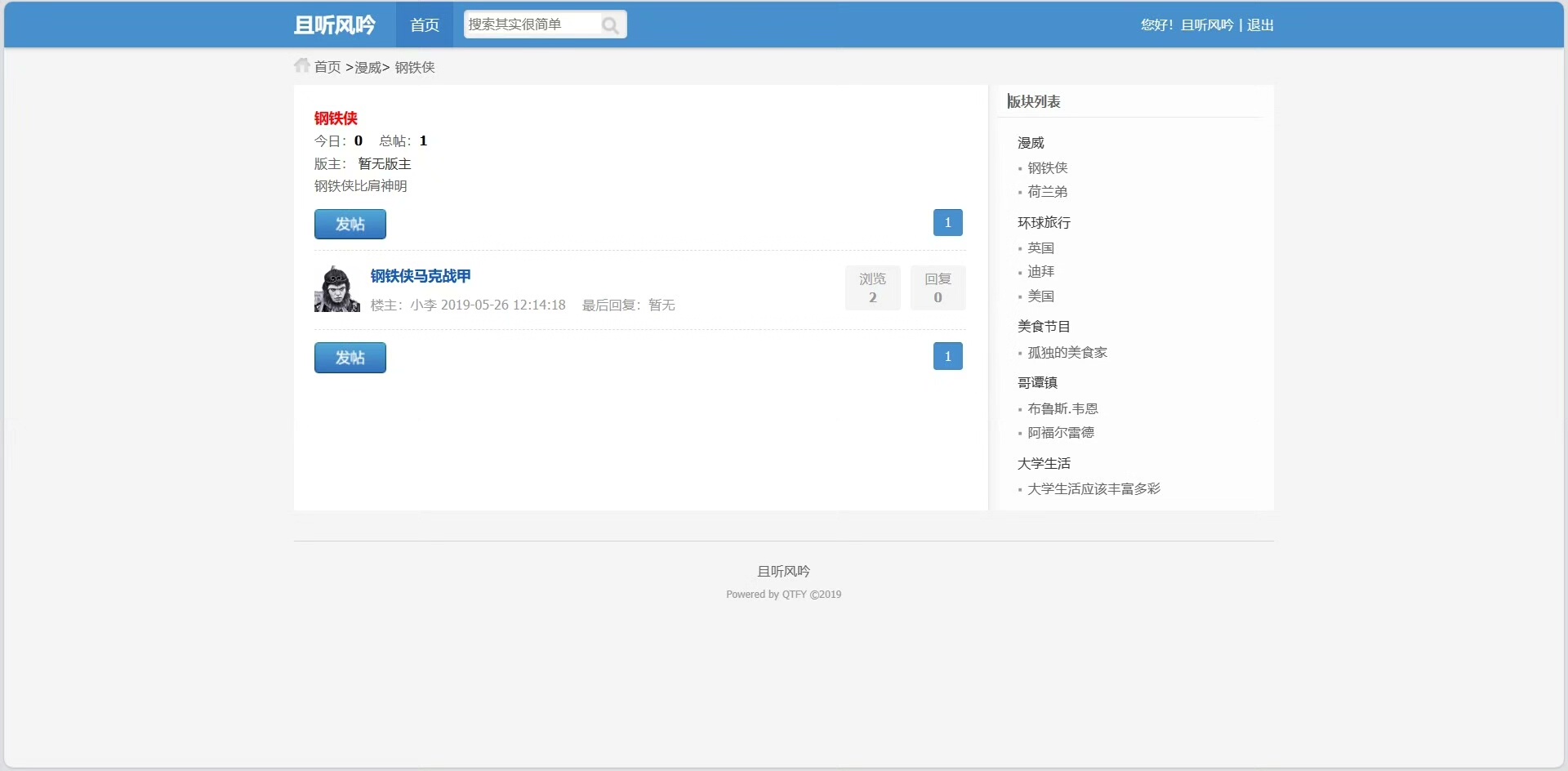Open the post 钢铁侠马克战甲
The image size is (1568, 771).
pyautogui.click(x=421, y=276)
